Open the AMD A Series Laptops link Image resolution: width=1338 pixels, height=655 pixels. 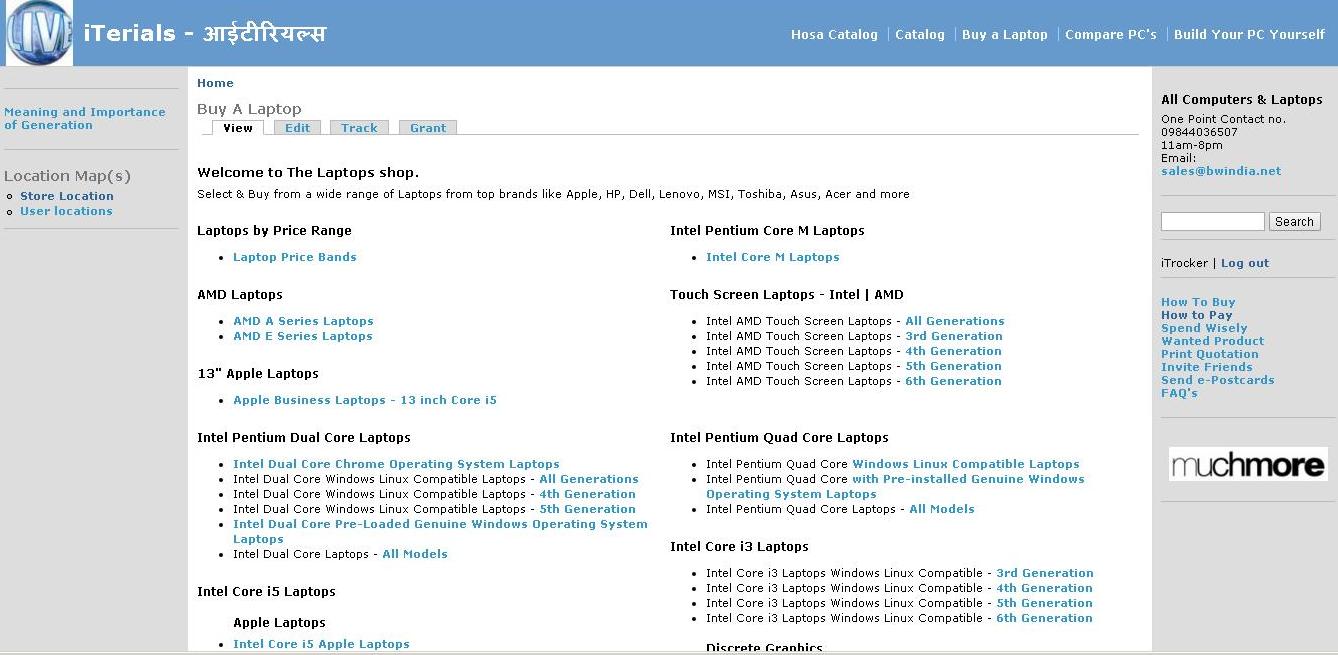[303, 321]
